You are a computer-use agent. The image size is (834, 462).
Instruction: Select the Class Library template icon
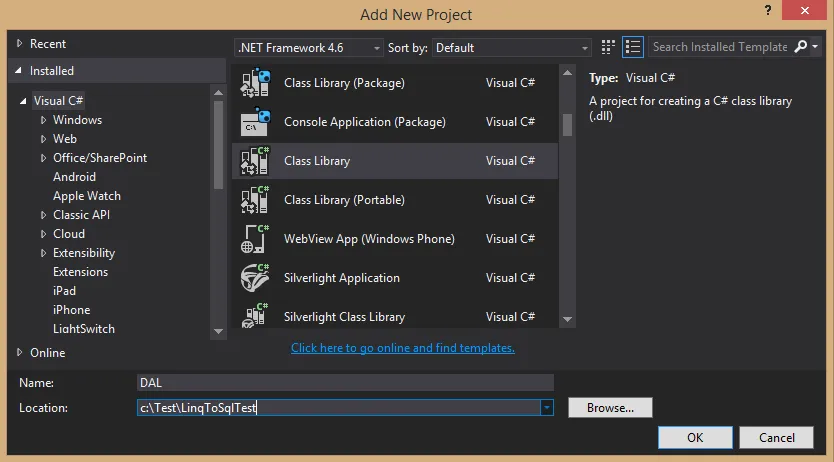click(256, 161)
